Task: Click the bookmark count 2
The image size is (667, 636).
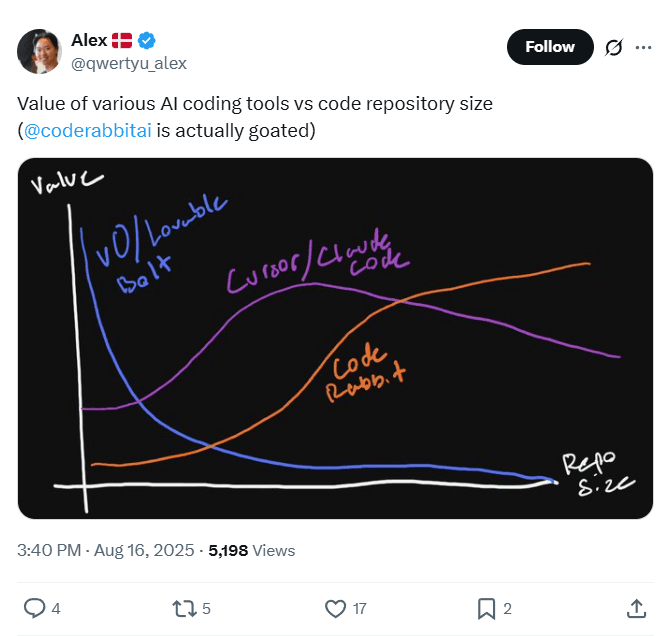Action: [x=508, y=608]
